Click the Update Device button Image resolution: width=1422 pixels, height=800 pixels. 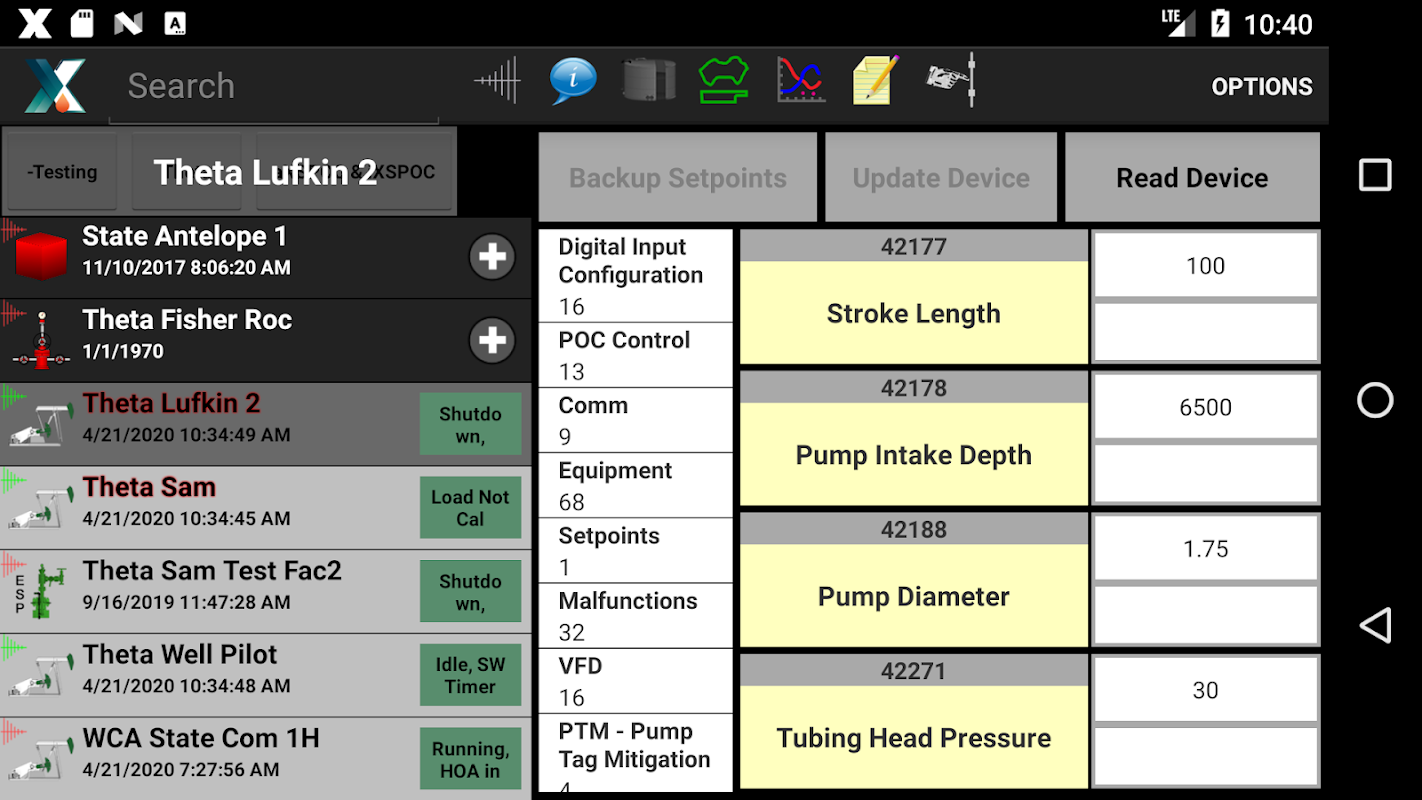tap(941, 178)
